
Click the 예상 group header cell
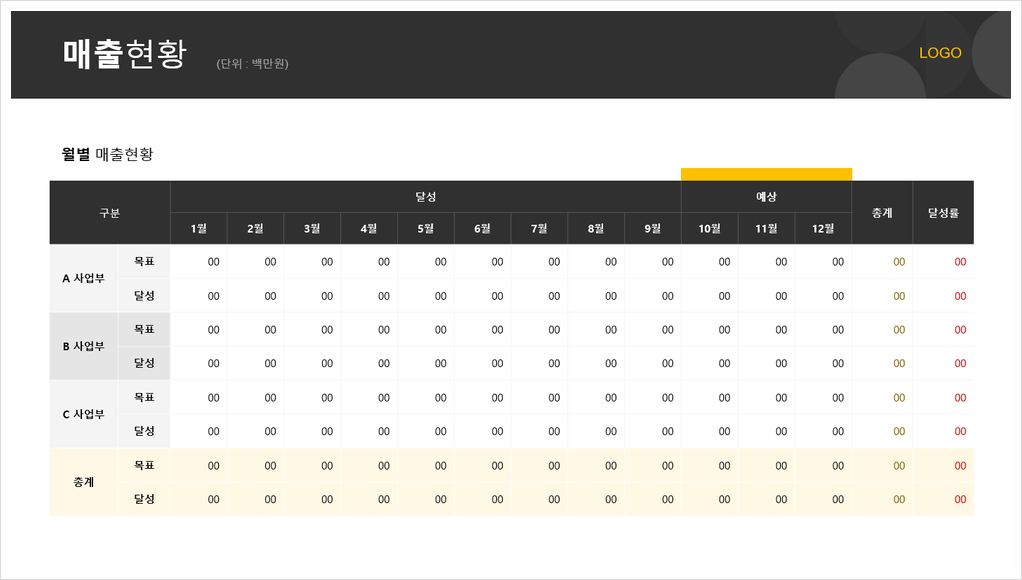point(766,197)
